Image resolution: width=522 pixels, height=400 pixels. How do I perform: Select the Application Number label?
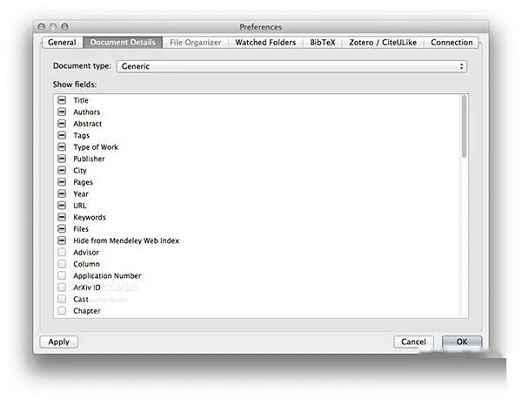click(x=107, y=276)
